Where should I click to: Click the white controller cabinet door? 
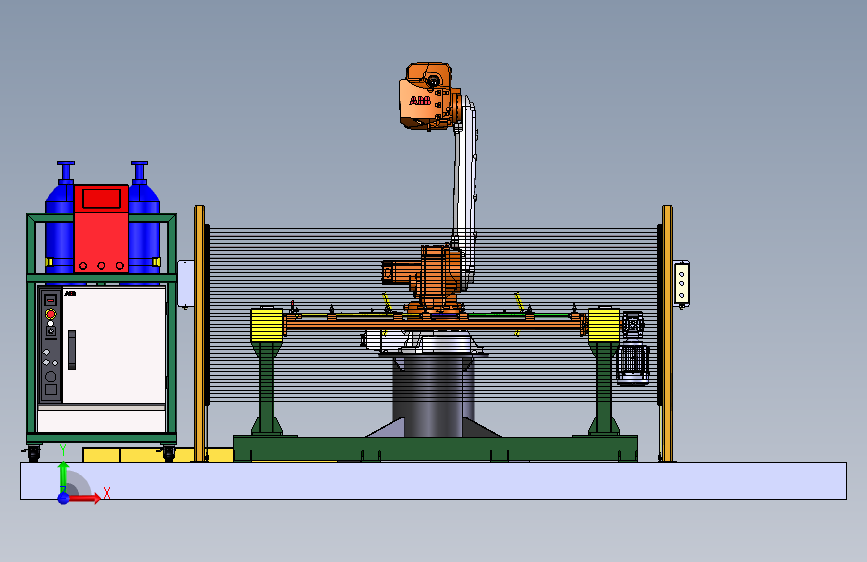tap(114, 345)
